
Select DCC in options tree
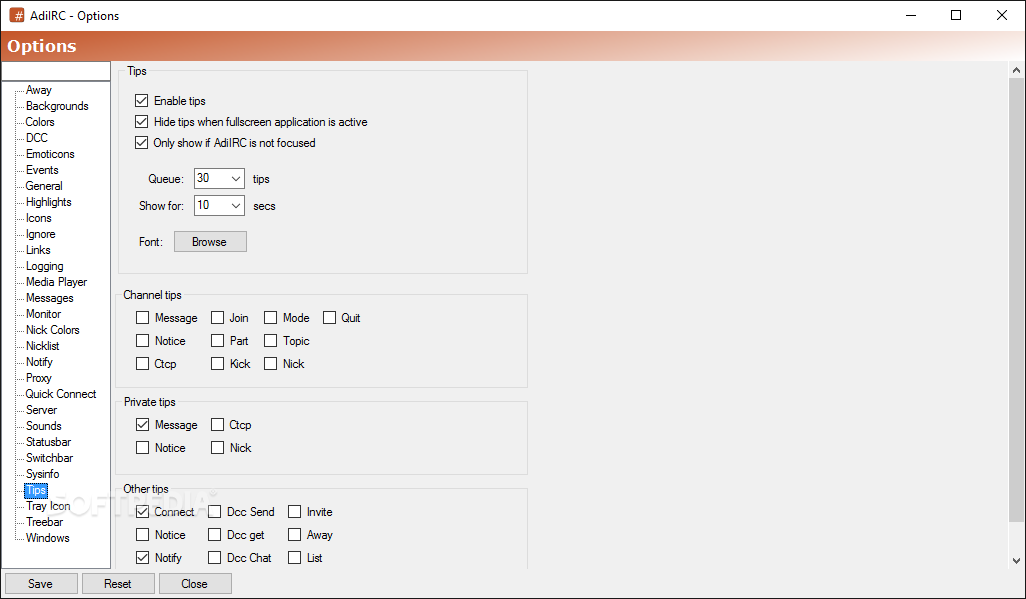coord(37,138)
